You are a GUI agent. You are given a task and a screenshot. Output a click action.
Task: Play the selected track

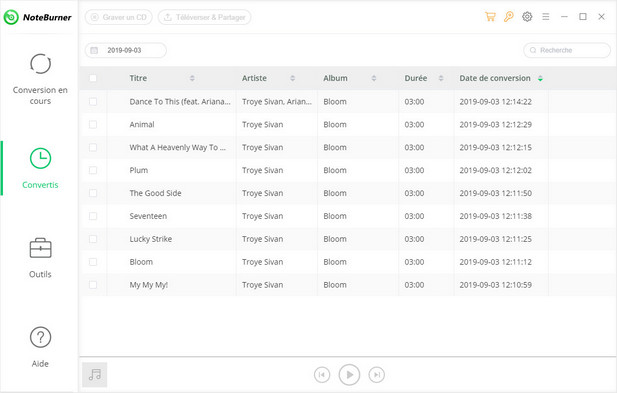point(349,375)
